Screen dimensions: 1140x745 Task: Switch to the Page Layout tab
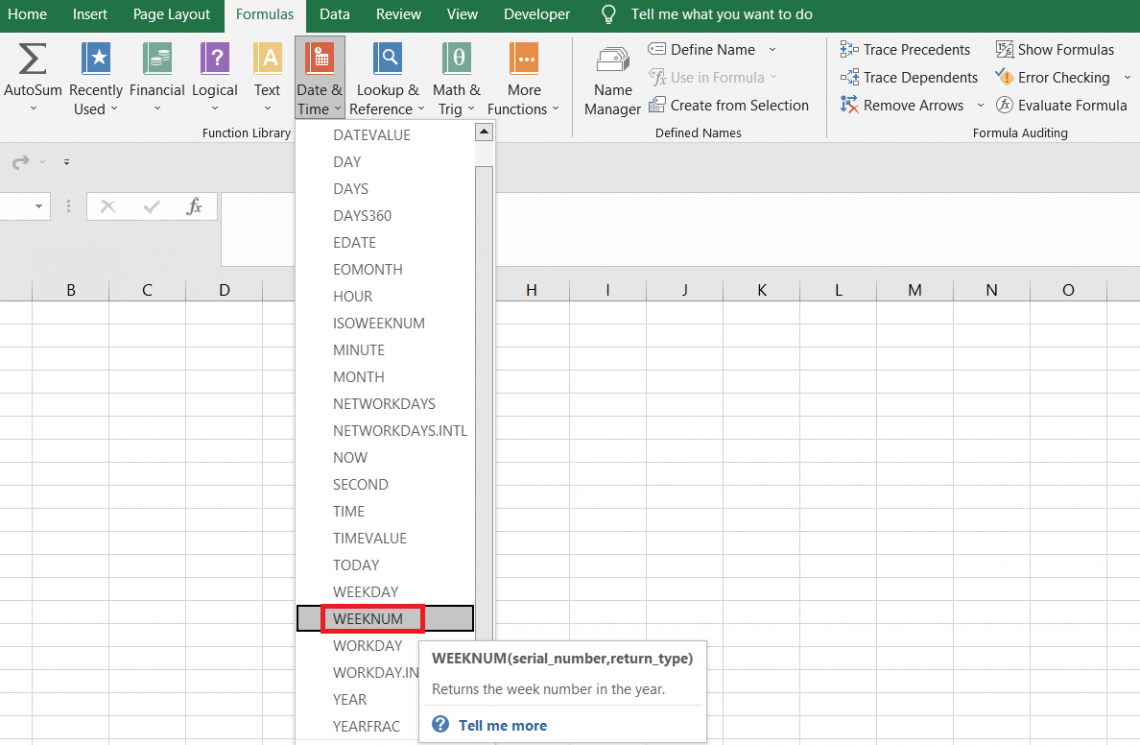[171, 15]
